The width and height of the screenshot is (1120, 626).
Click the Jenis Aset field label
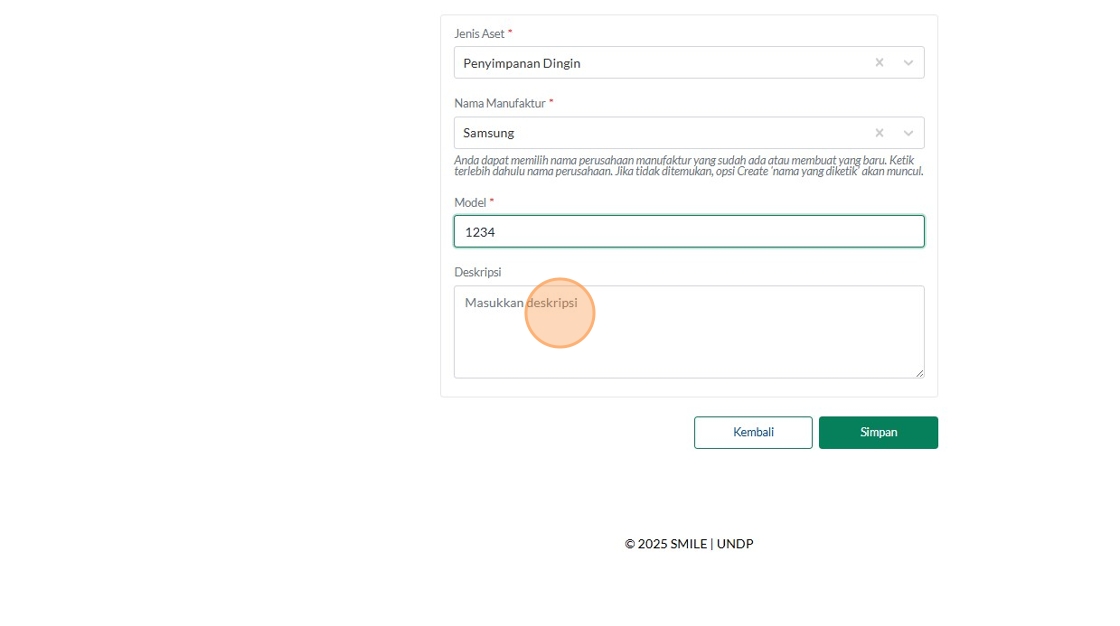479,34
